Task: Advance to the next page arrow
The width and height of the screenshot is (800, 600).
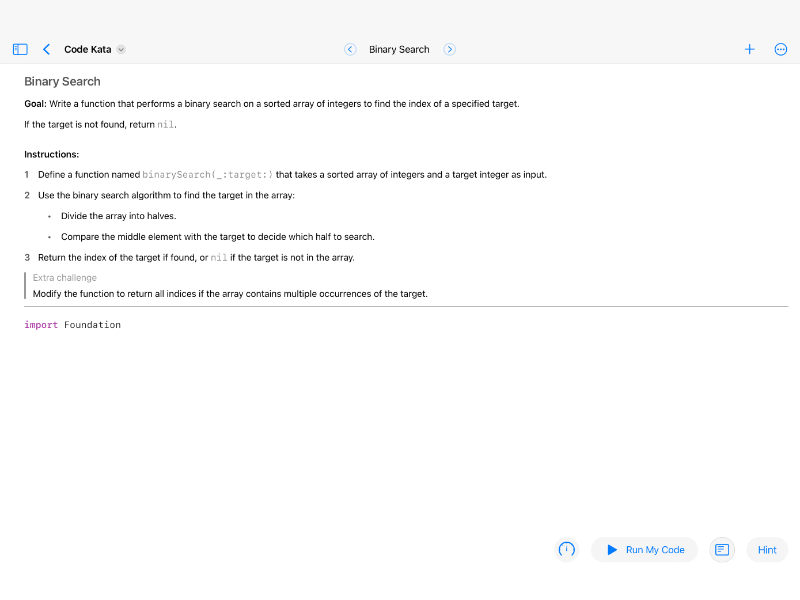Action: tap(450, 49)
